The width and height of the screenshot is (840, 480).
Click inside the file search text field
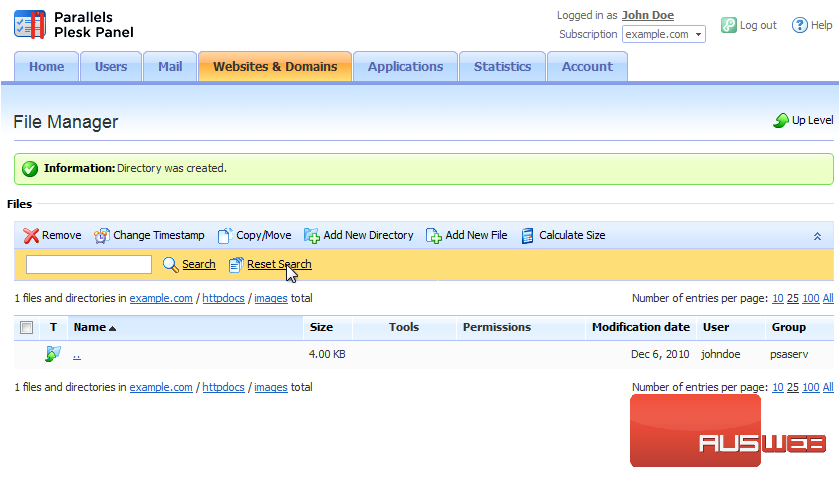pyautogui.click(x=89, y=264)
